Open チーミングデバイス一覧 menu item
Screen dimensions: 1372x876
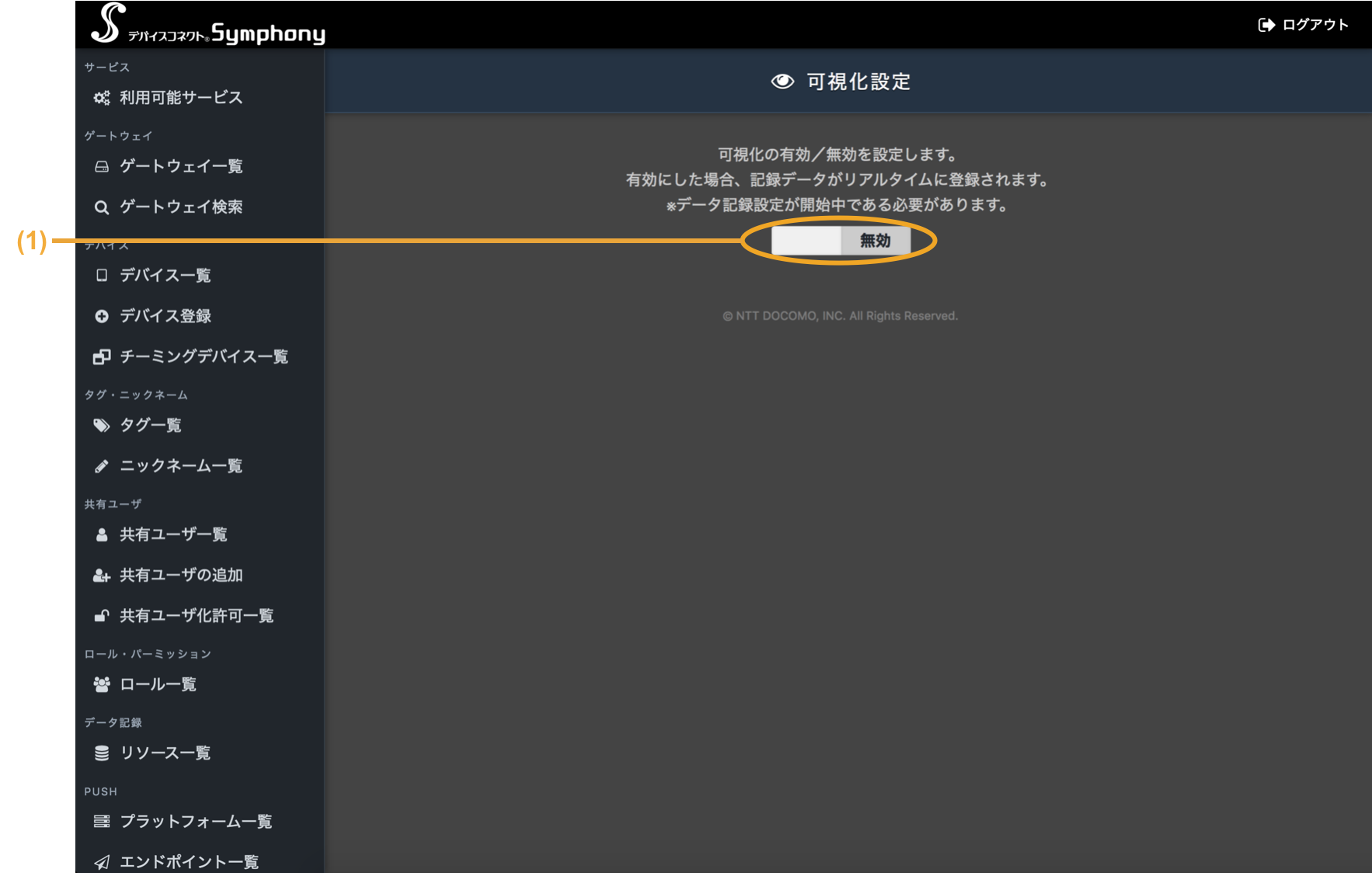coord(204,356)
